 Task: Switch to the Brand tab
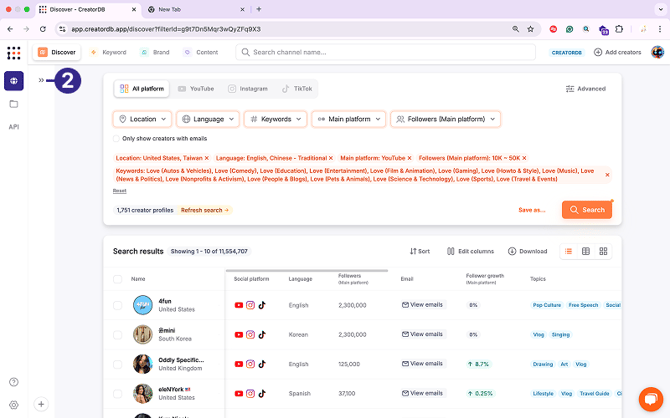click(155, 52)
